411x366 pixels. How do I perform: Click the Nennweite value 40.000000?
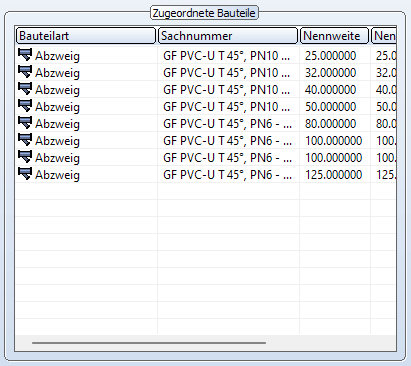[330, 90]
